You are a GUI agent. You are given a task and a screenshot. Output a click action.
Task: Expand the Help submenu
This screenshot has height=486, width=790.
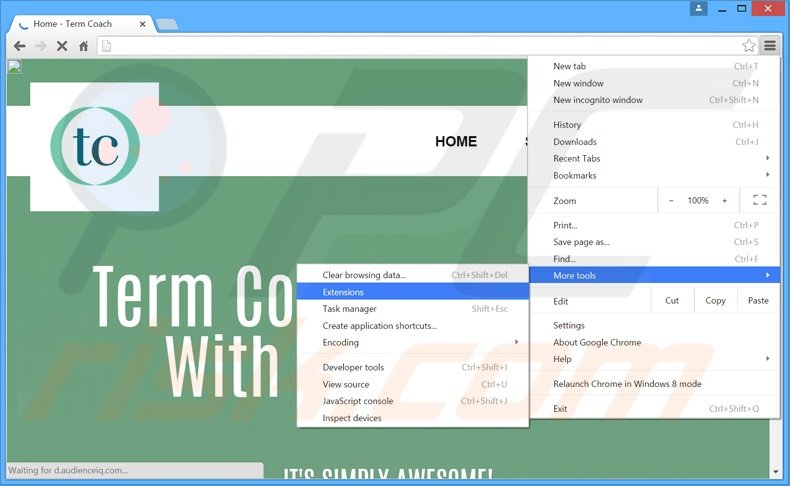(654, 359)
